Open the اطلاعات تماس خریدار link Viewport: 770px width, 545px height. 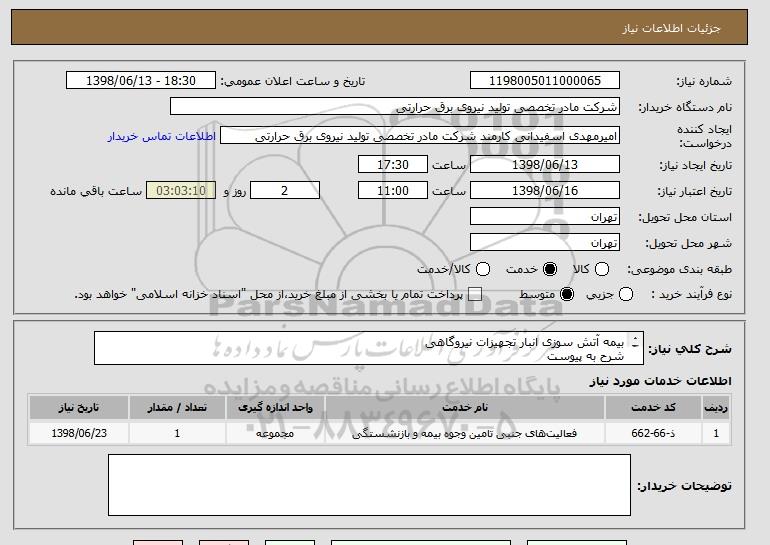[162, 136]
